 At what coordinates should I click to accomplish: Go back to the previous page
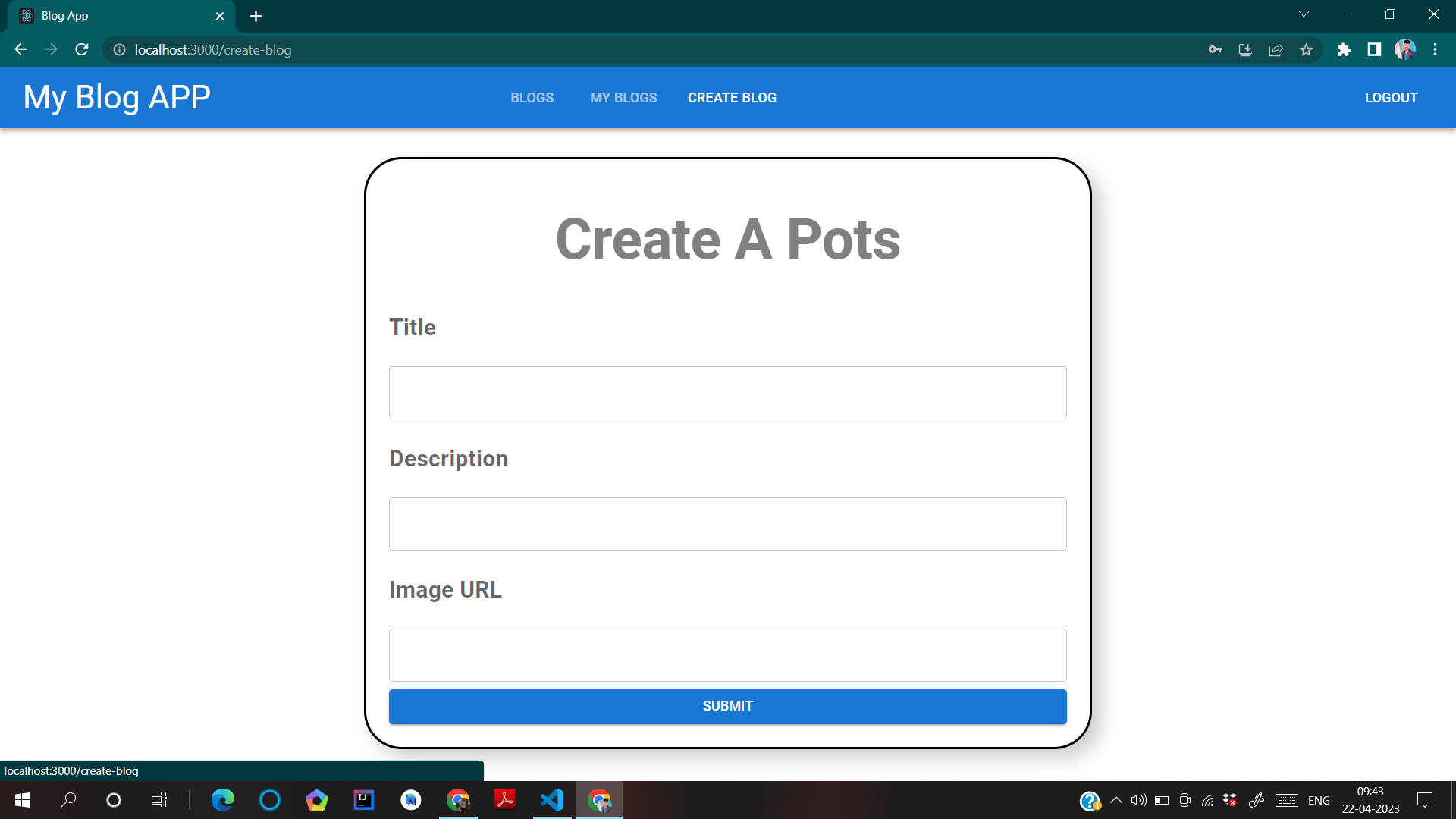pyautogui.click(x=20, y=50)
